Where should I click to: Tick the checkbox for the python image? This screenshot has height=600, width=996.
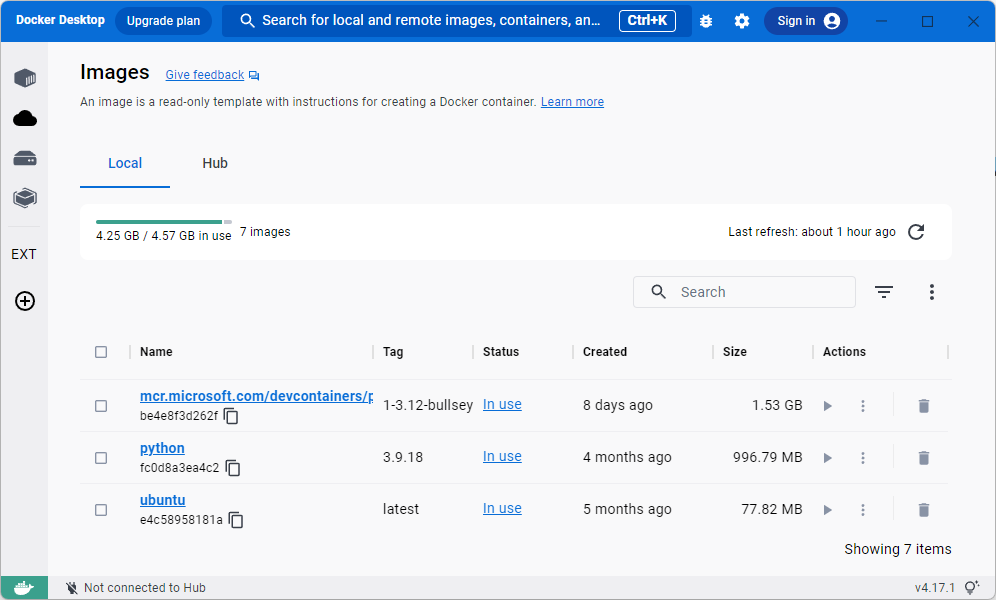click(101, 458)
